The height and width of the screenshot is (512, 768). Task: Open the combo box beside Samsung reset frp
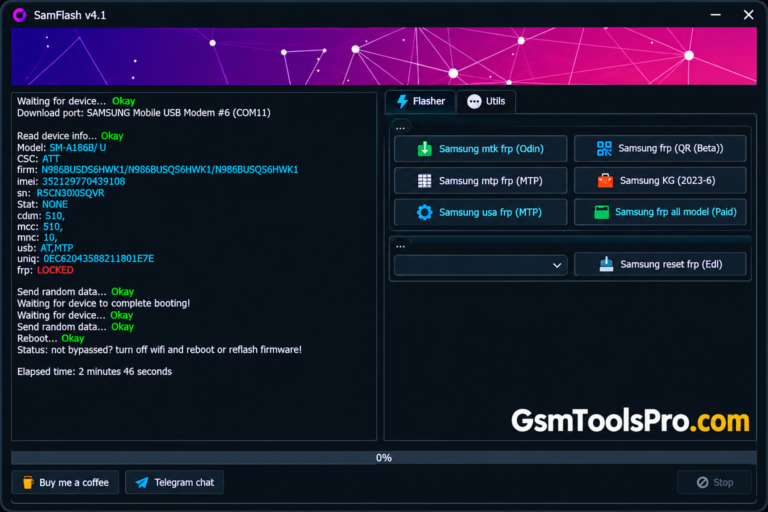480,265
